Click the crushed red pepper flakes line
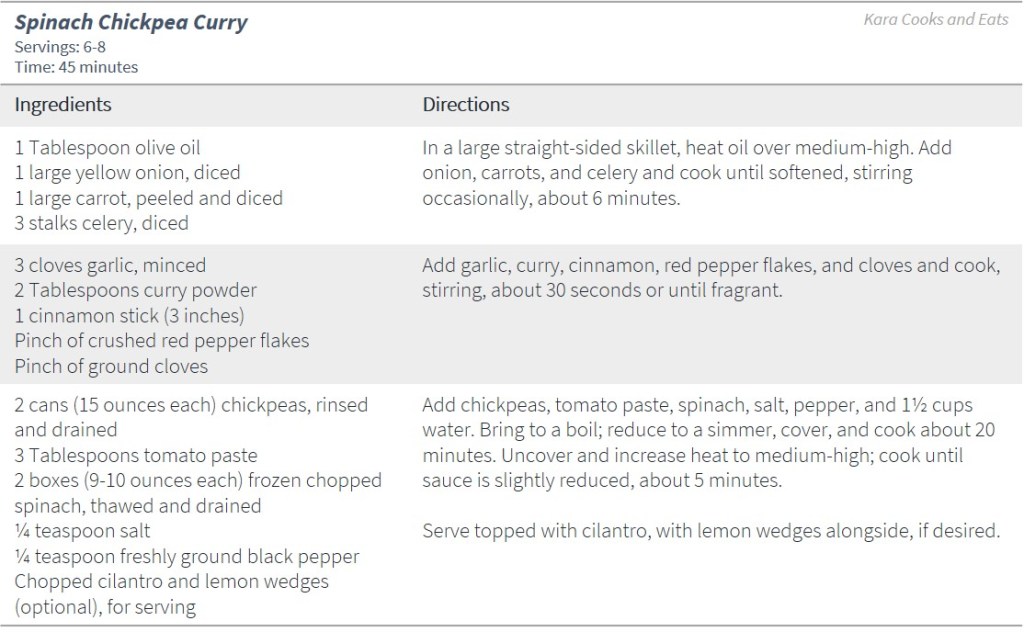 point(162,340)
